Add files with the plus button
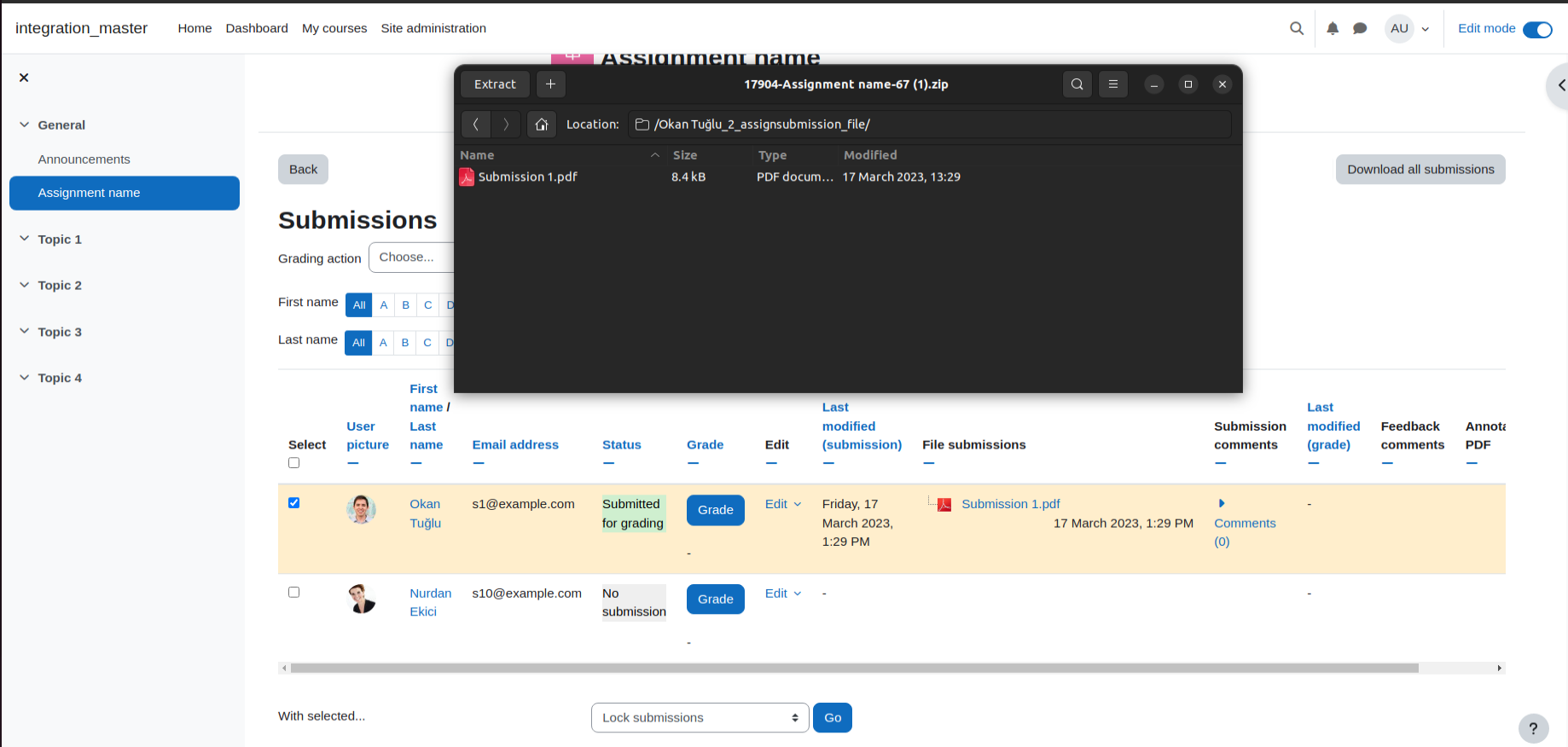Screen dimensions: 1568x747 click(550, 84)
